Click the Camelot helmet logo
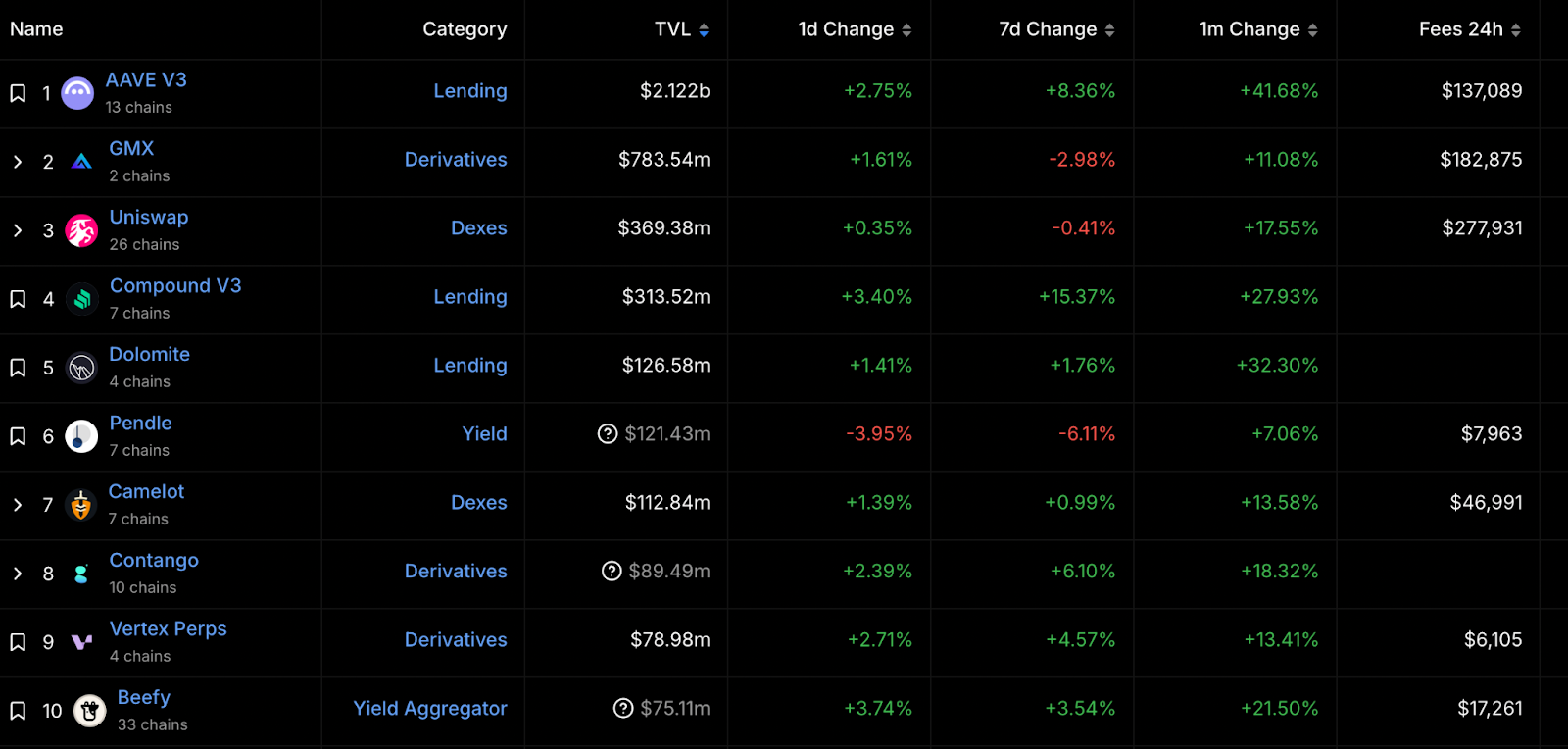 tap(81, 505)
